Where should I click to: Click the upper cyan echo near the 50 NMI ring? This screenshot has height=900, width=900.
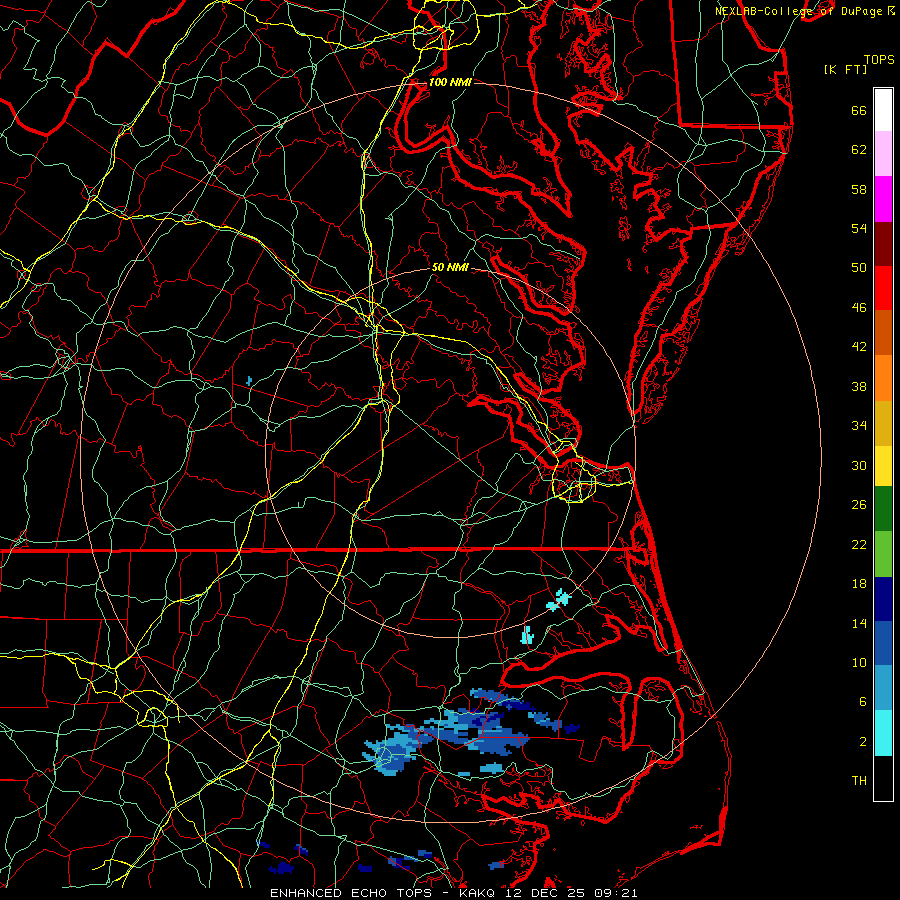(x=559, y=600)
